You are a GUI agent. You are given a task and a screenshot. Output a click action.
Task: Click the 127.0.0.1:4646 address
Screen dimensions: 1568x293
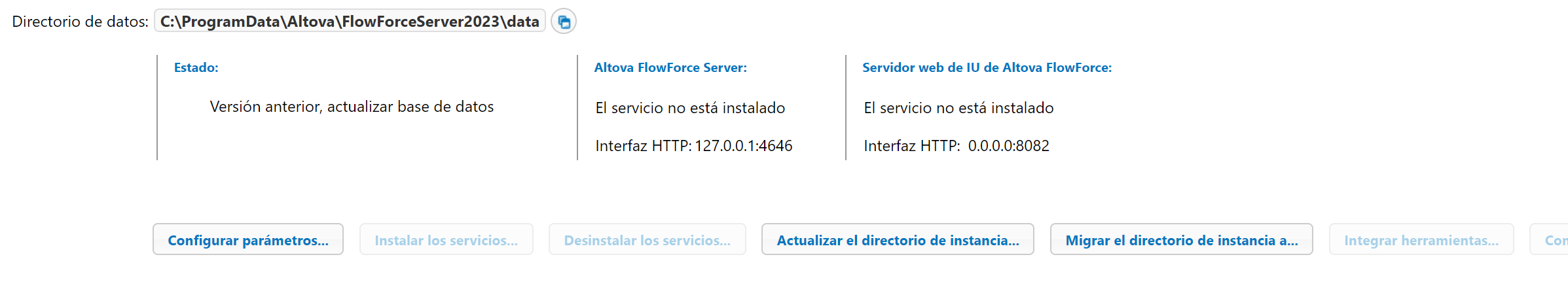[x=743, y=146]
